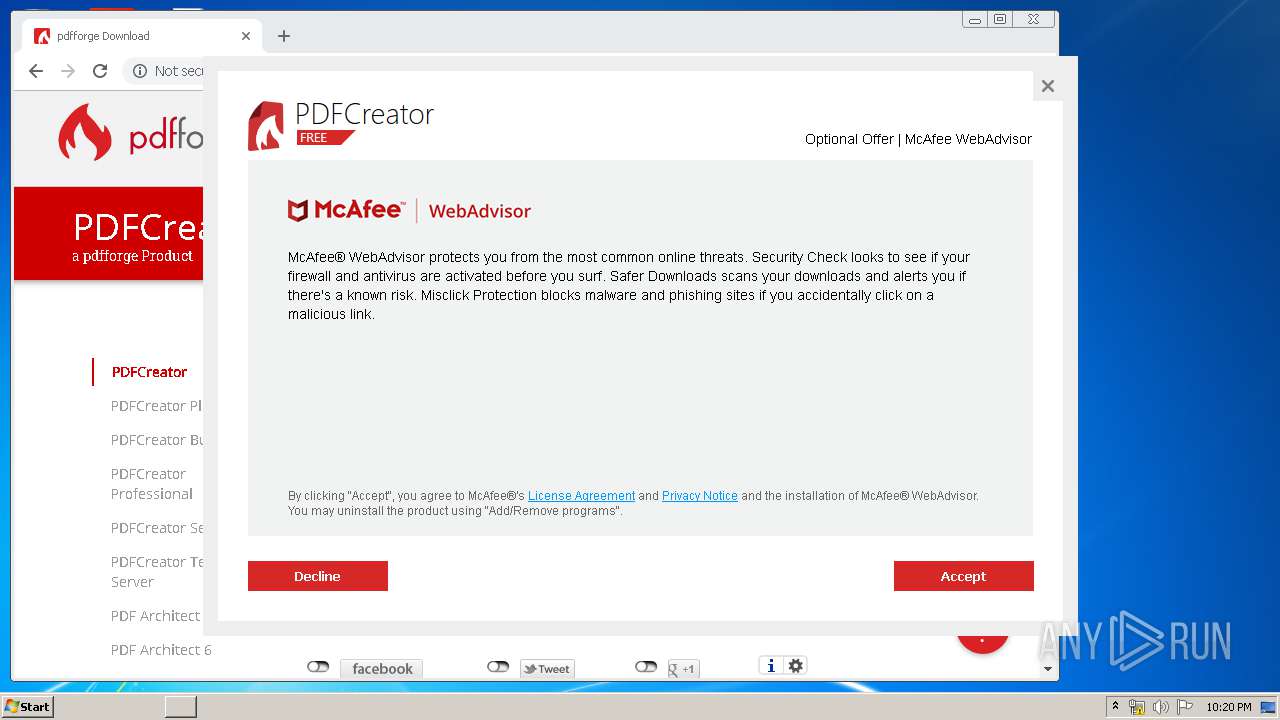Close the PDFCreator installer dialog with X

pyautogui.click(x=1047, y=86)
